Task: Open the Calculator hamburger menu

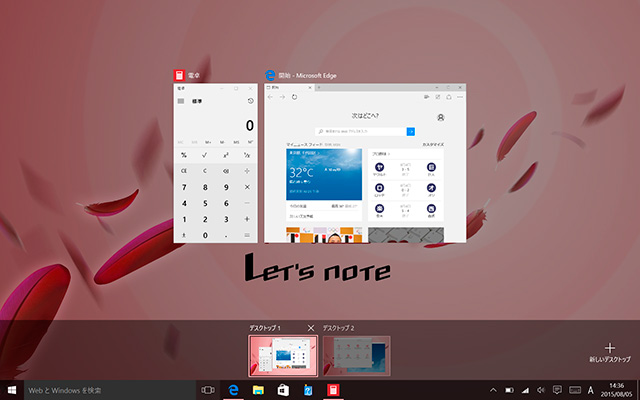Action: [x=181, y=101]
